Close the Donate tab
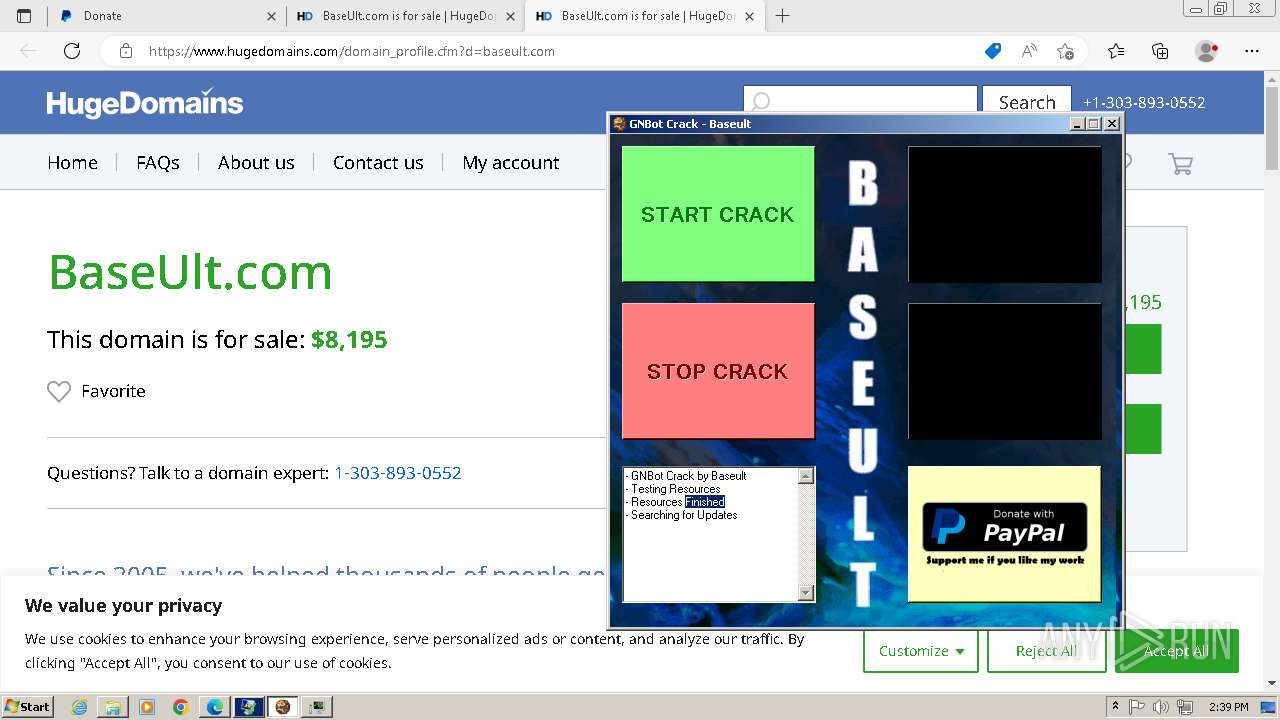The width and height of the screenshot is (1280, 720). (271, 16)
